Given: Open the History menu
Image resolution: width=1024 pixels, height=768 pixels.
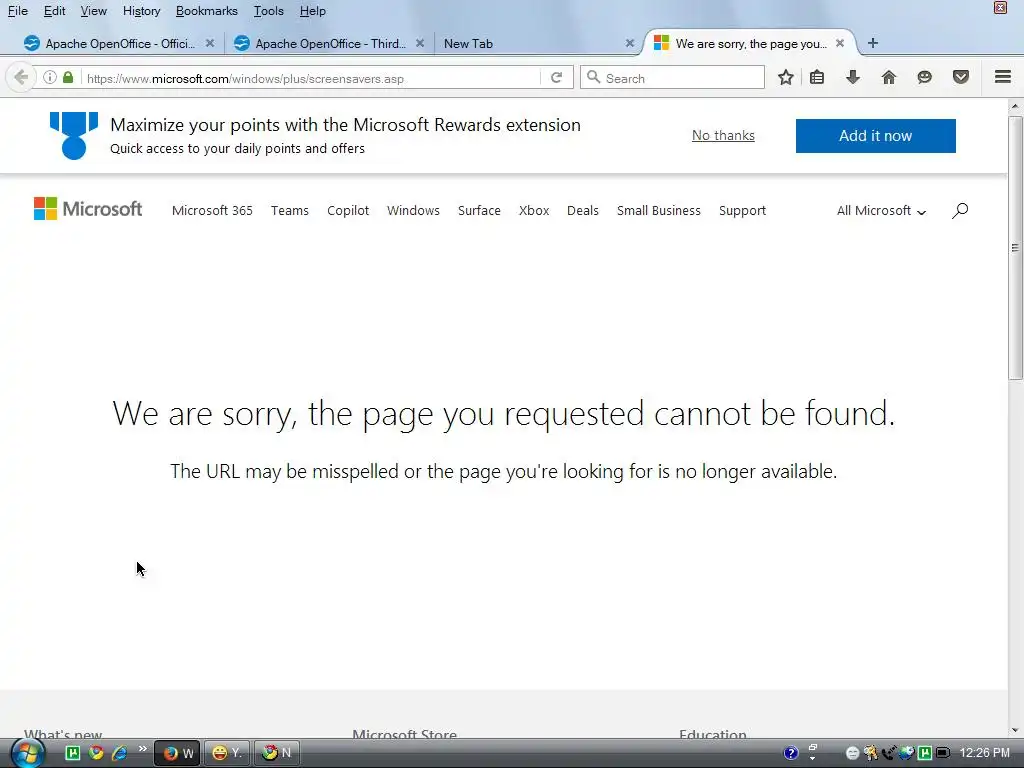Looking at the screenshot, I should tap(141, 11).
